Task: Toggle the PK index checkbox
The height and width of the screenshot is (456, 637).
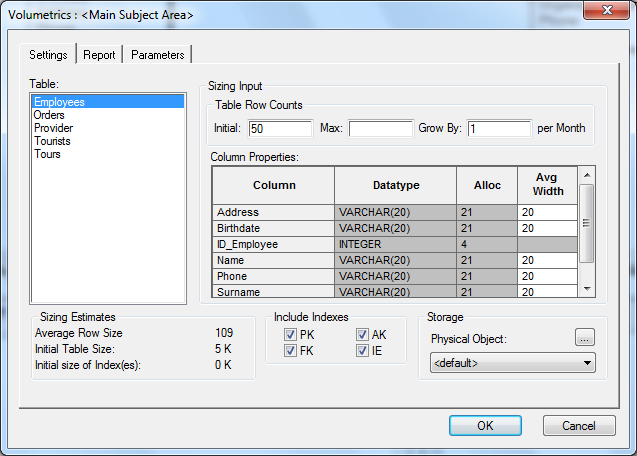Action: 290,335
